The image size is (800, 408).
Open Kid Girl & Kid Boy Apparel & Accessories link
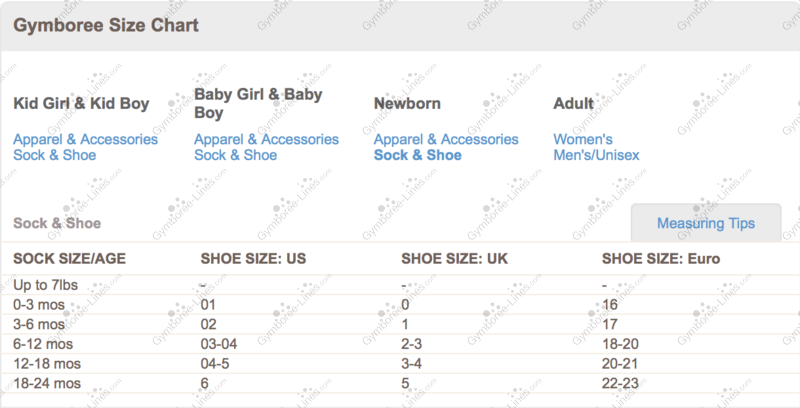click(x=85, y=140)
